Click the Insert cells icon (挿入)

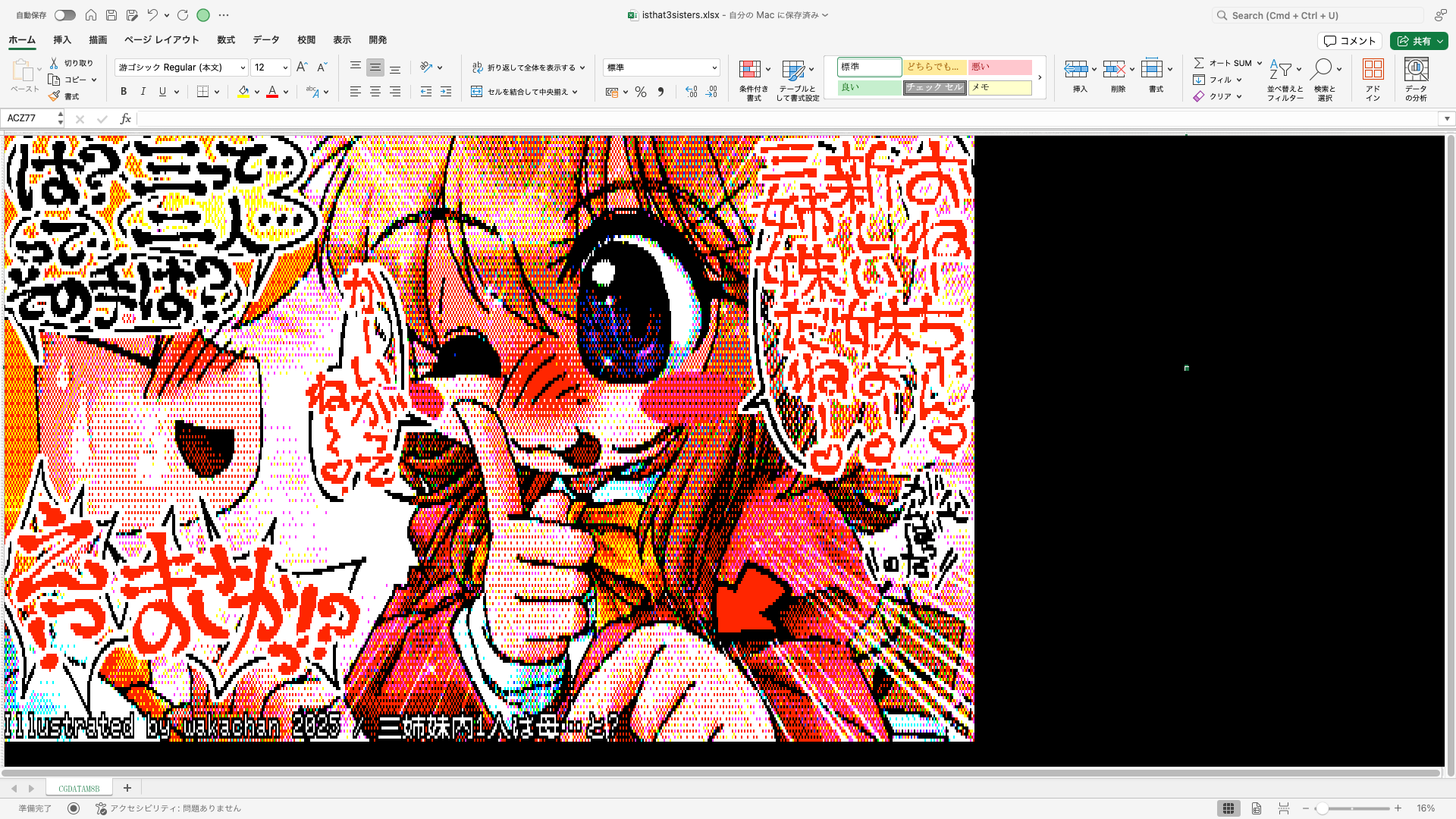1076,69
